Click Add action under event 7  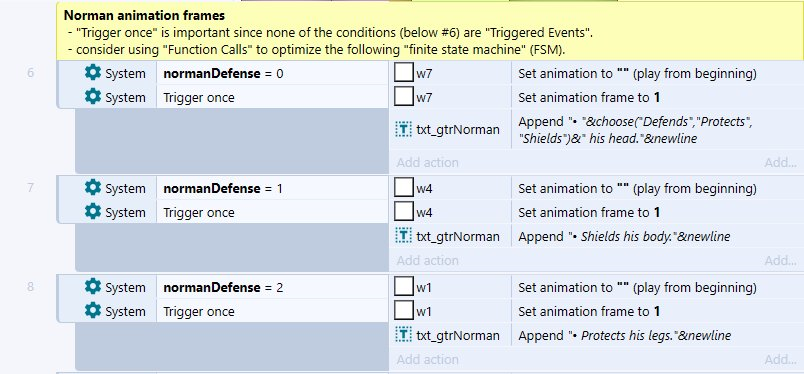pos(427,261)
